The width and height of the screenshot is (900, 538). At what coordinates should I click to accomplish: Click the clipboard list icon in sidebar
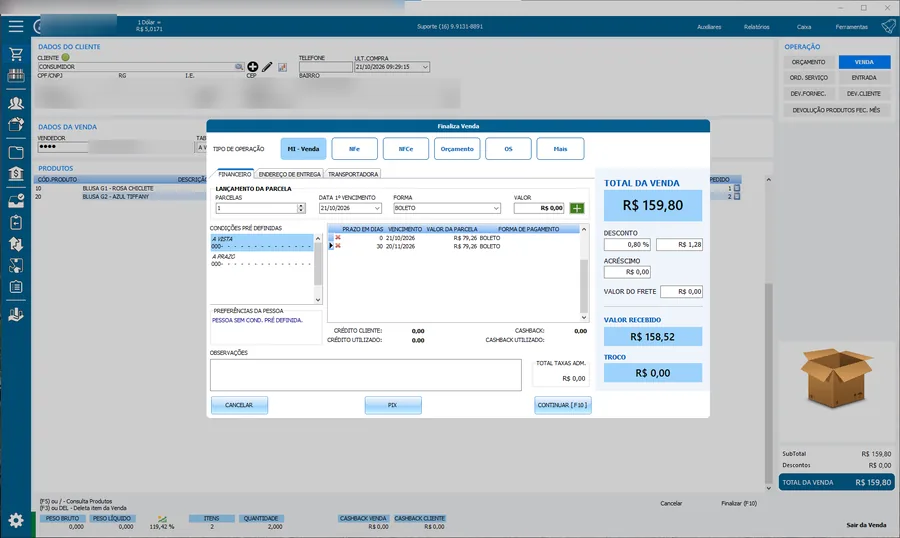[x=15, y=287]
